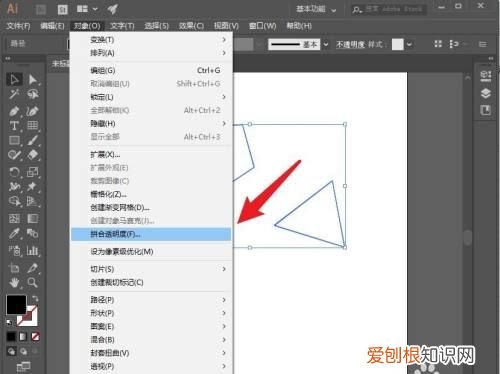The width and height of the screenshot is (500, 374).
Task: Choose 编组(G) from Object menu
Action: click(x=151, y=71)
